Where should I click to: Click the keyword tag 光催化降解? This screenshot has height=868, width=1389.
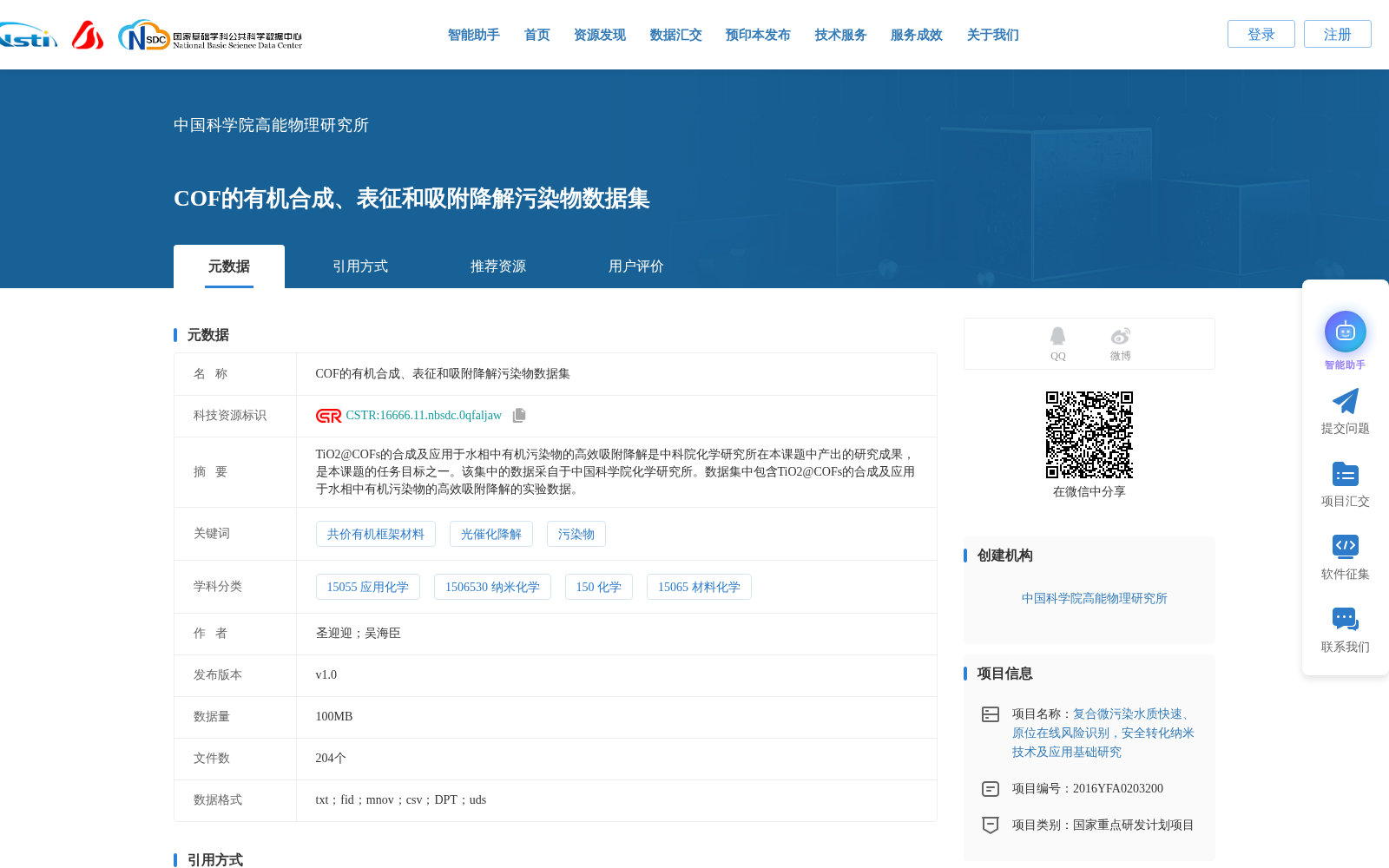pos(491,534)
